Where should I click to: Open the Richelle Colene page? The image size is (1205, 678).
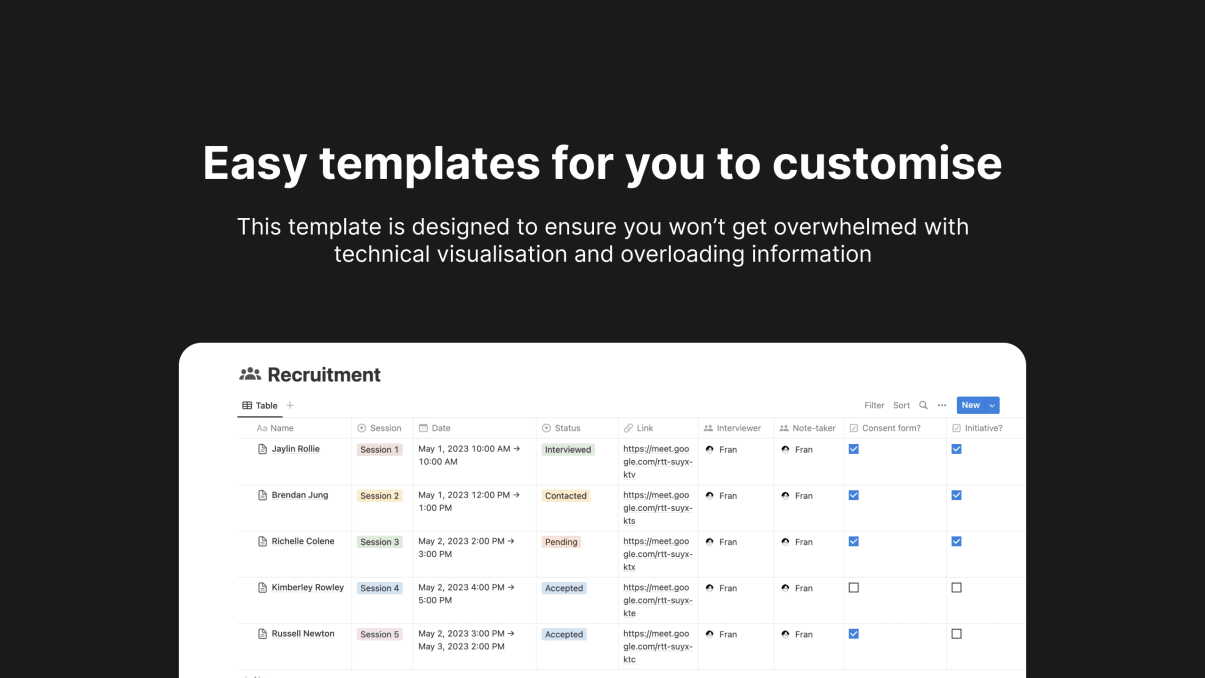(303, 541)
